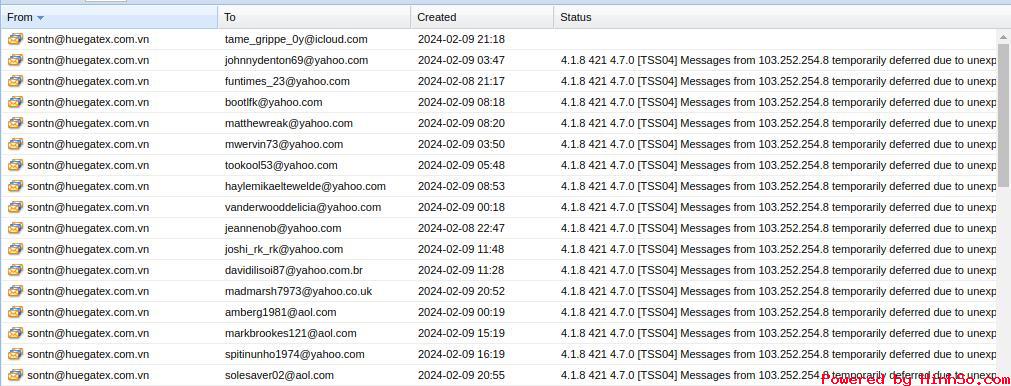Click the mail icon for madmarsh7973@yahoo.co.uk row
Viewport: 1011px width, 386px height.
pos(15,291)
